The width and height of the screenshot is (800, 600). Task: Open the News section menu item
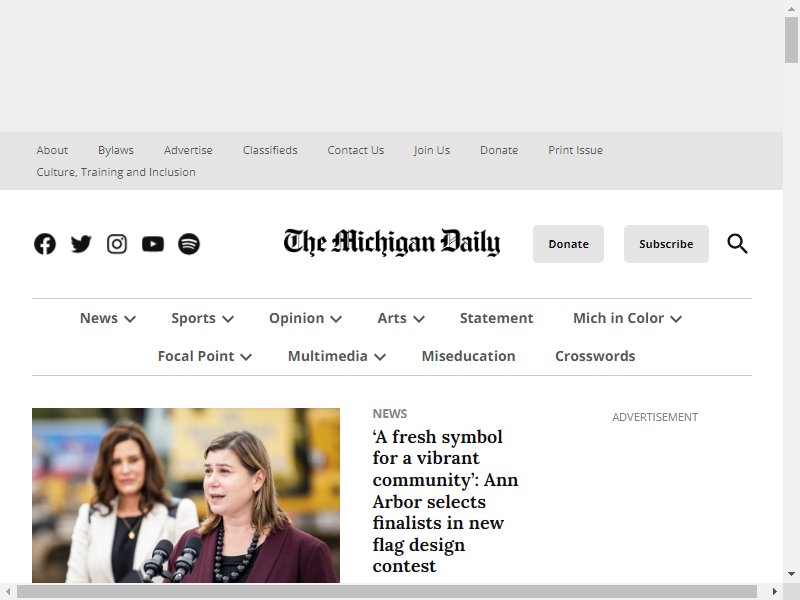[98, 318]
